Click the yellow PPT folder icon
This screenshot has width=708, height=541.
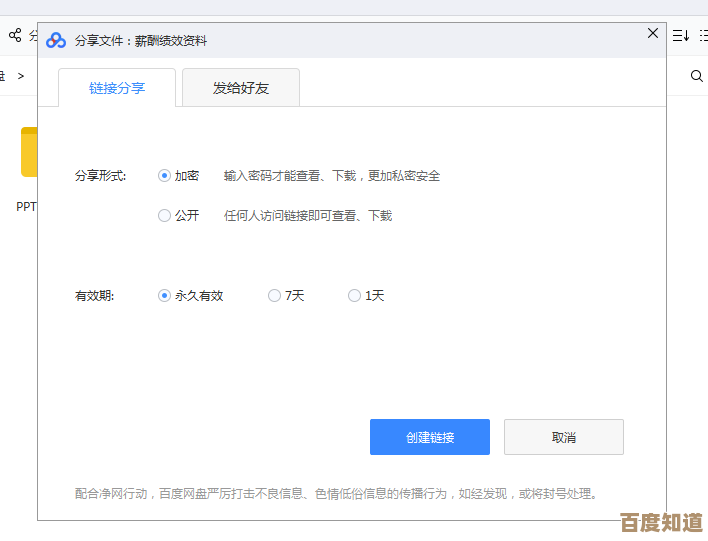tap(29, 153)
